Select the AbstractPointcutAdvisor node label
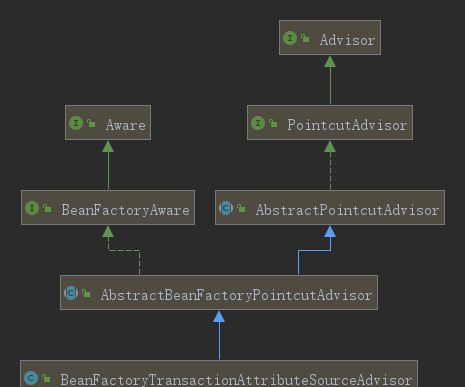Image resolution: width=465 pixels, height=387 pixels. 347,210
